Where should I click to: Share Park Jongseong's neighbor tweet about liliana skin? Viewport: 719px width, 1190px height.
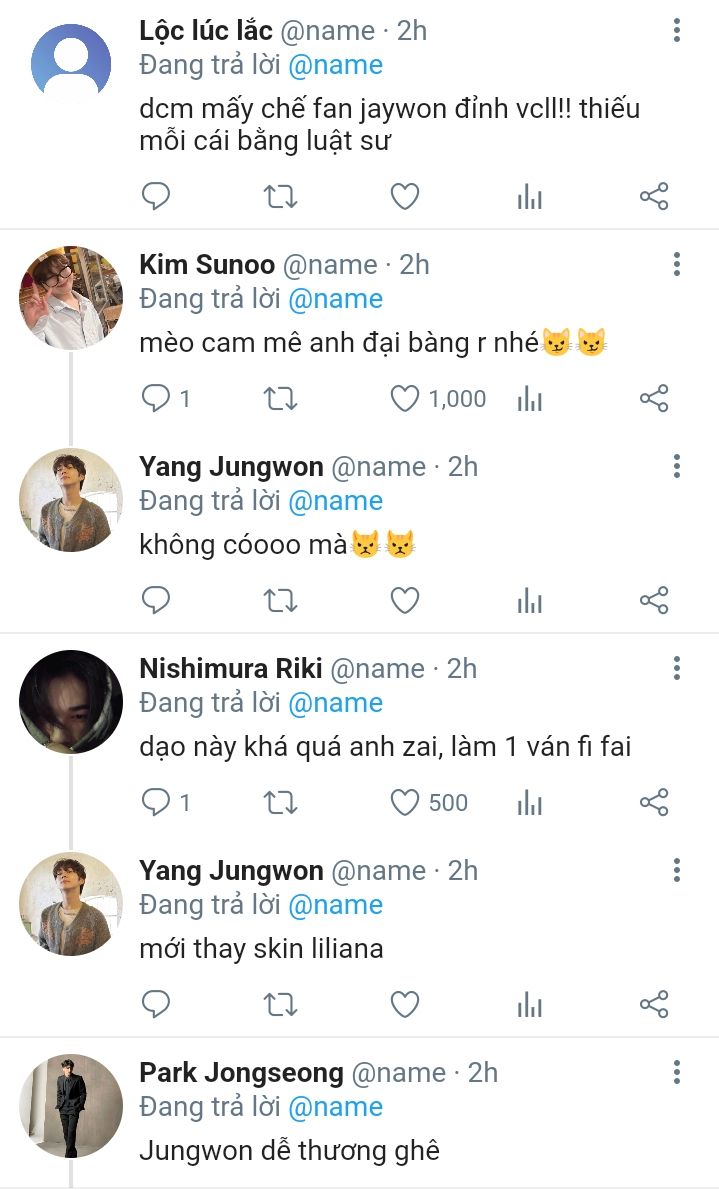coord(653,1004)
